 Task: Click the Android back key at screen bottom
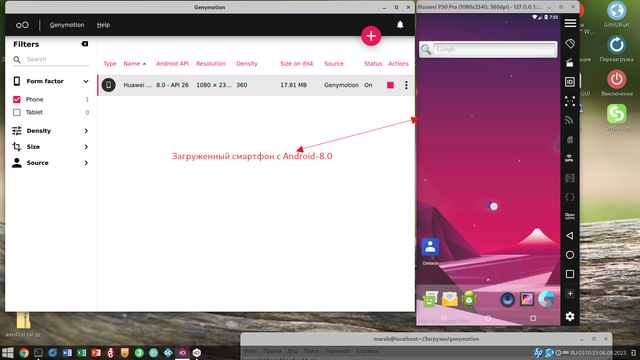[x=443, y=318]
